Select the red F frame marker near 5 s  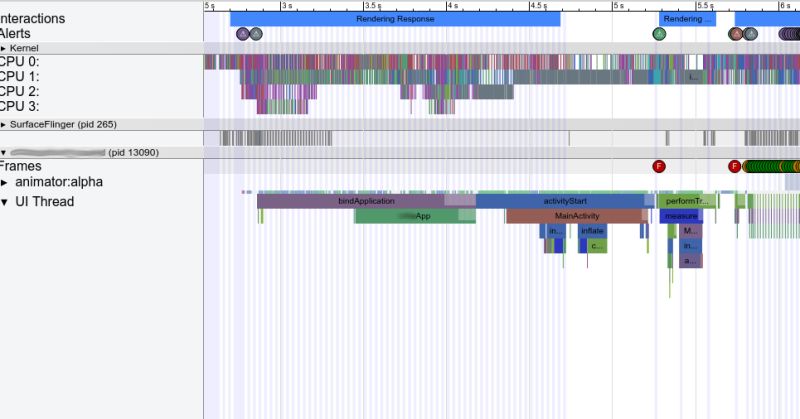pyautogui.click(x=659, y=166)
